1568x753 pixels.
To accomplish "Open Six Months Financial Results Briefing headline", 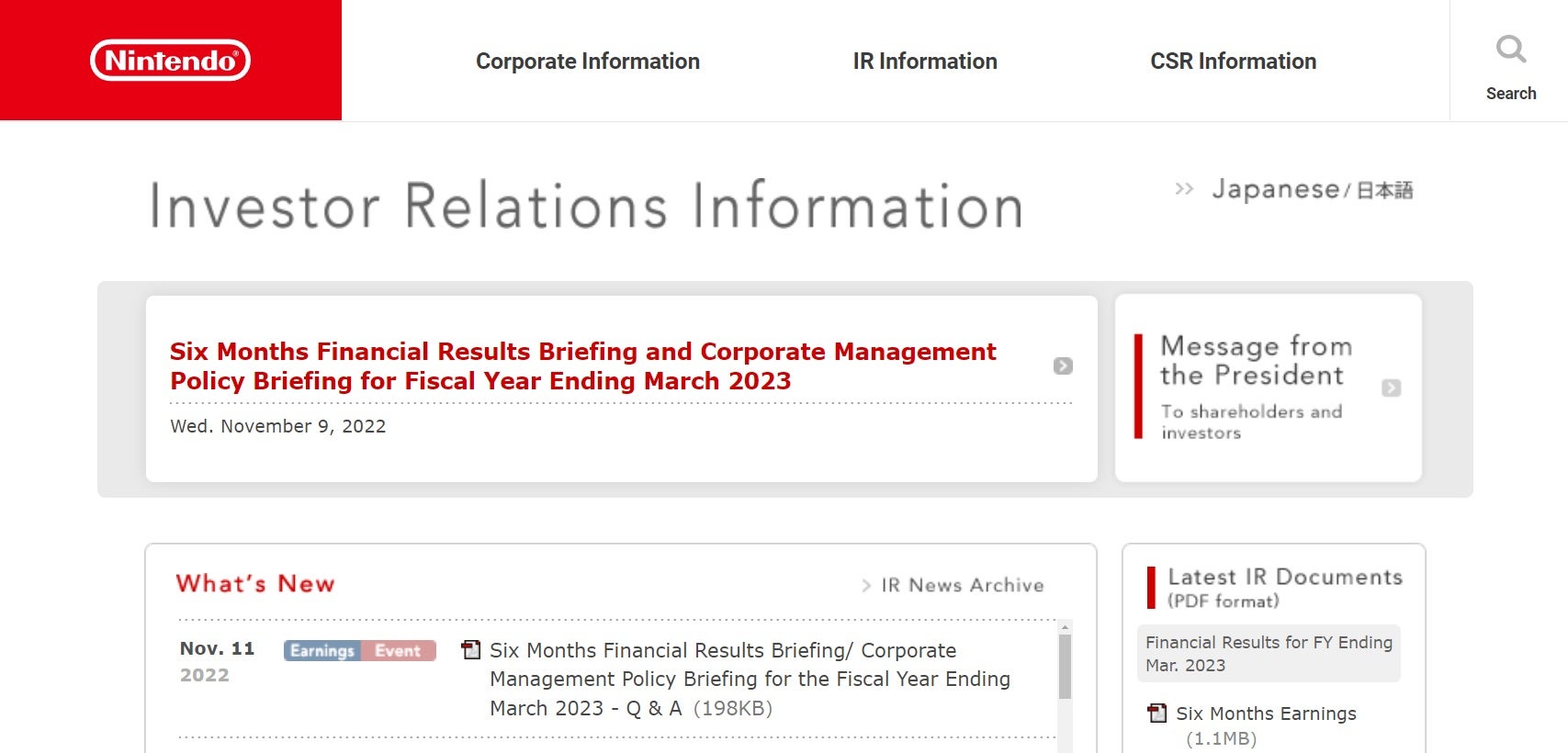I will (582, 365).
